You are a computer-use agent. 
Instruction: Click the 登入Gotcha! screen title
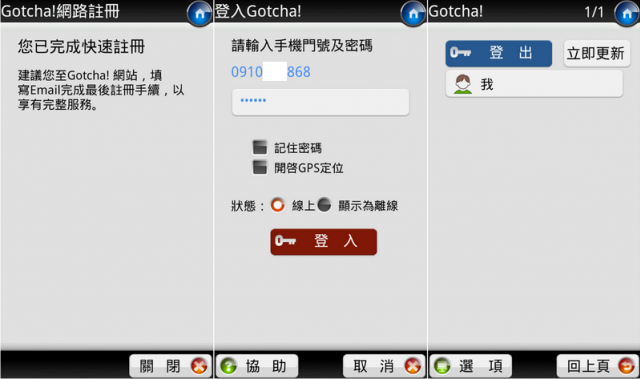pos(258,11)
